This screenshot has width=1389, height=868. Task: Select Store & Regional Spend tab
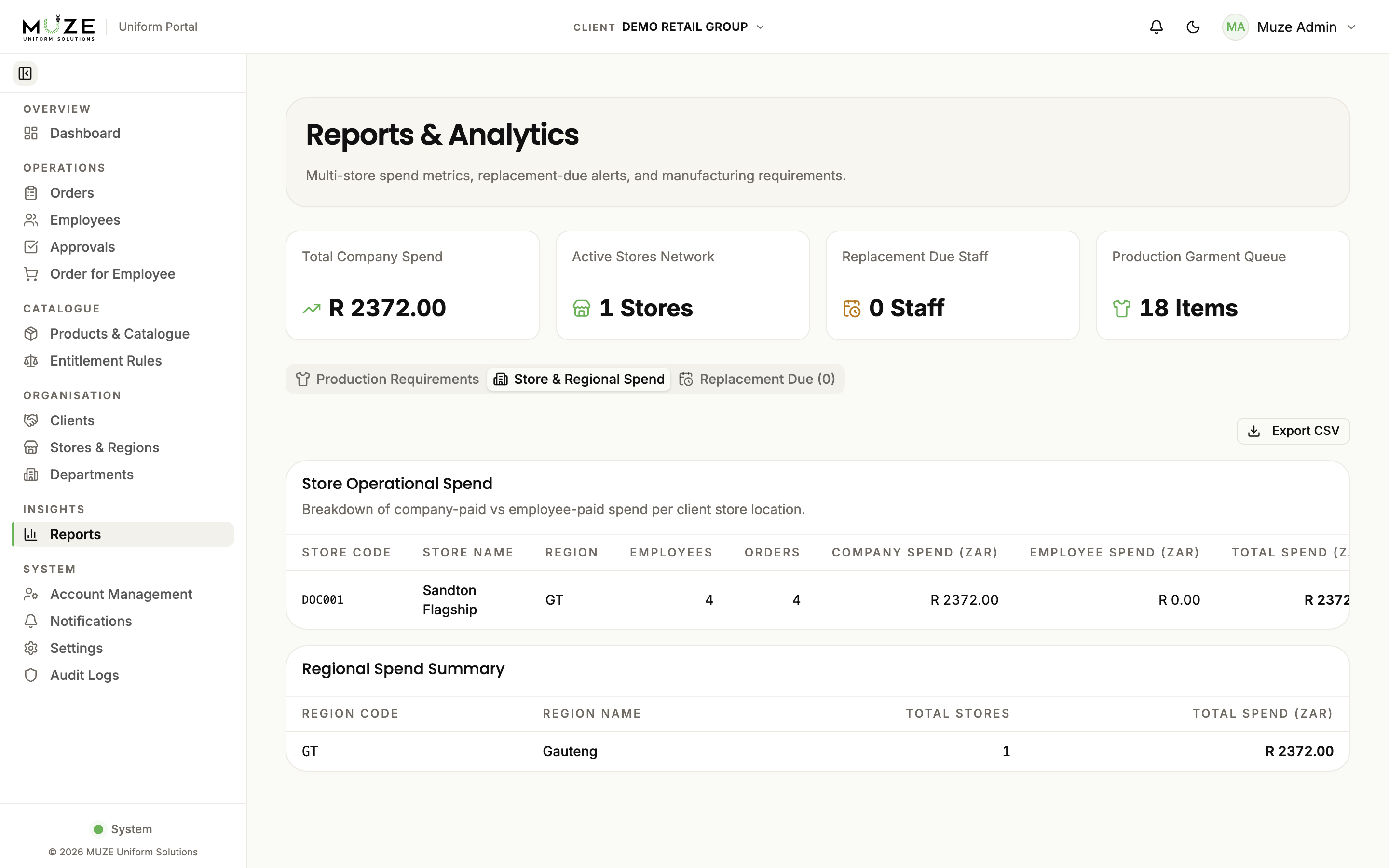579,379
